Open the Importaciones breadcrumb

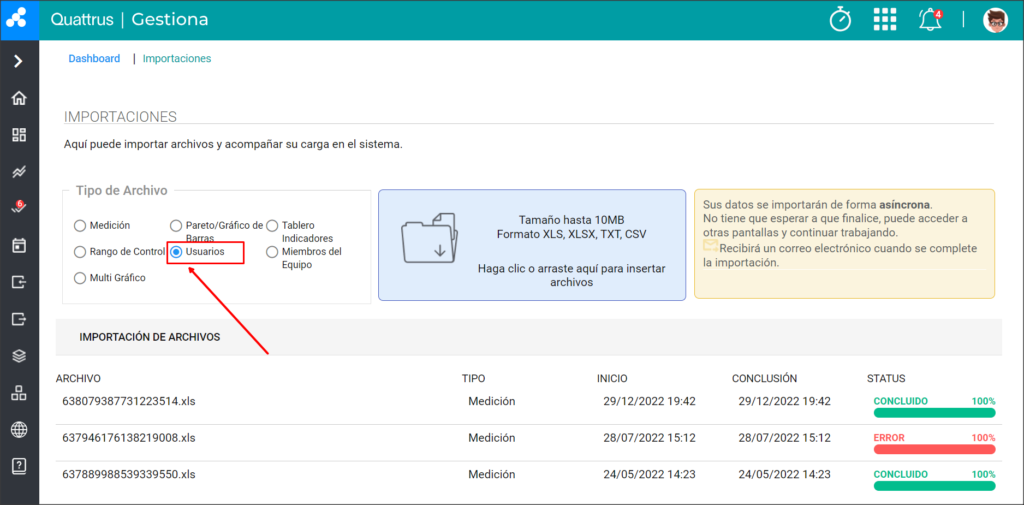(177, 58)
